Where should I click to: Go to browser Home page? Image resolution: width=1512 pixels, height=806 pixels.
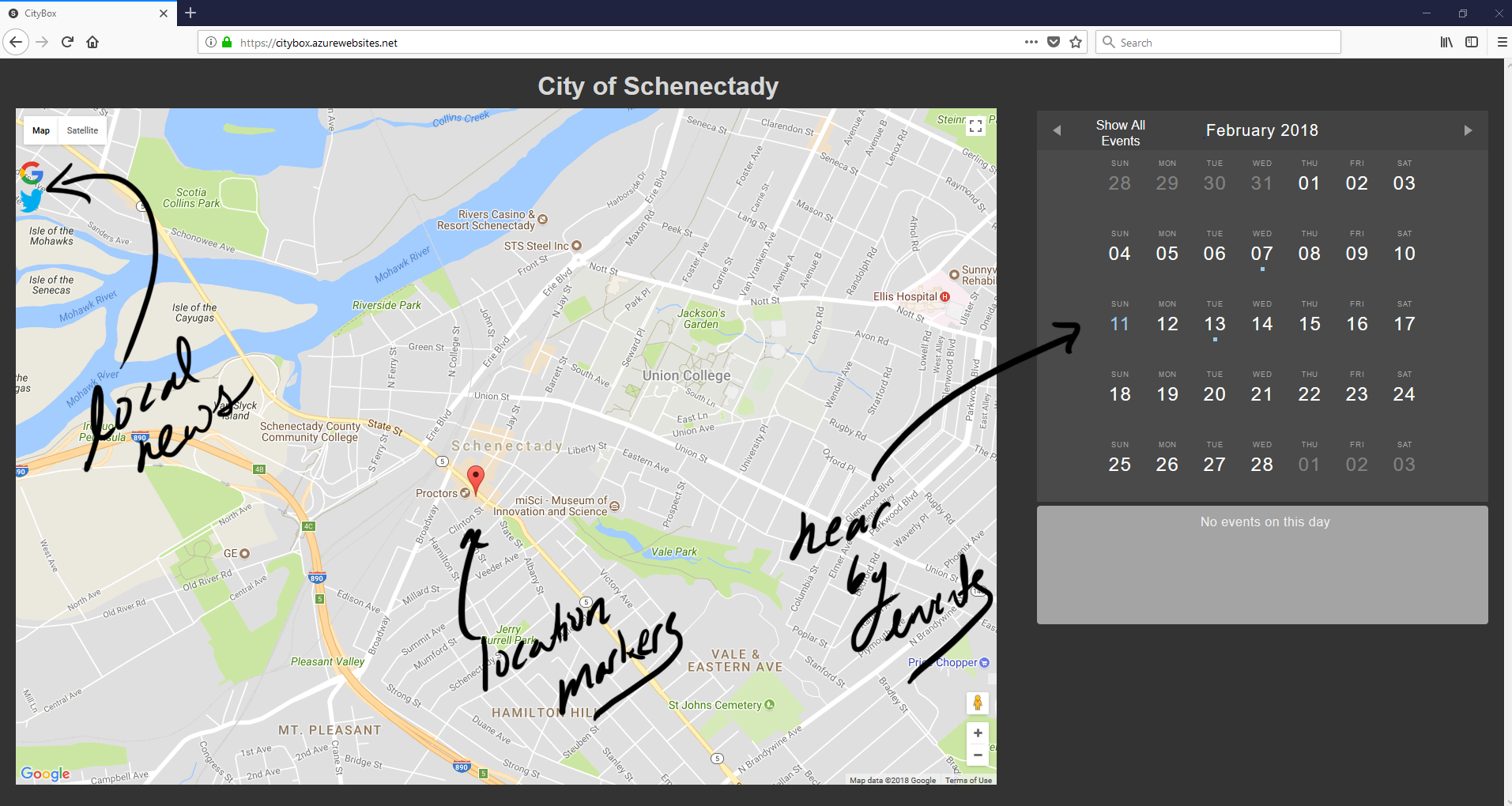[92, 42]
